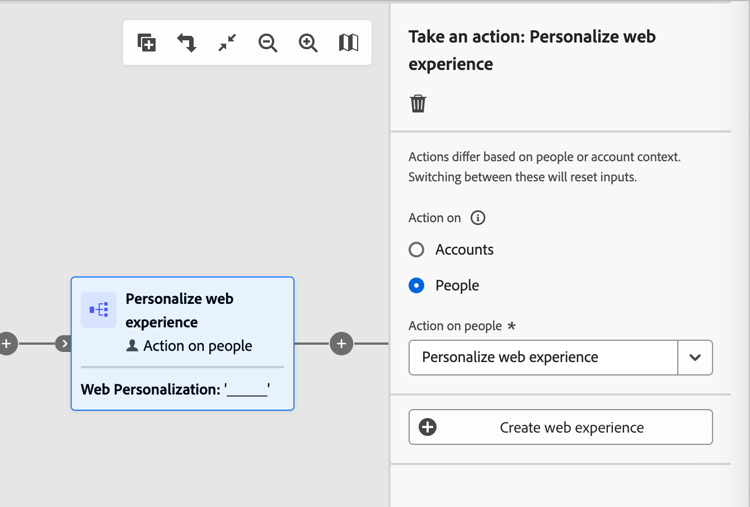Expand the Action on people dropdown chevron
The image size is (750, 507).
(695, 357)
